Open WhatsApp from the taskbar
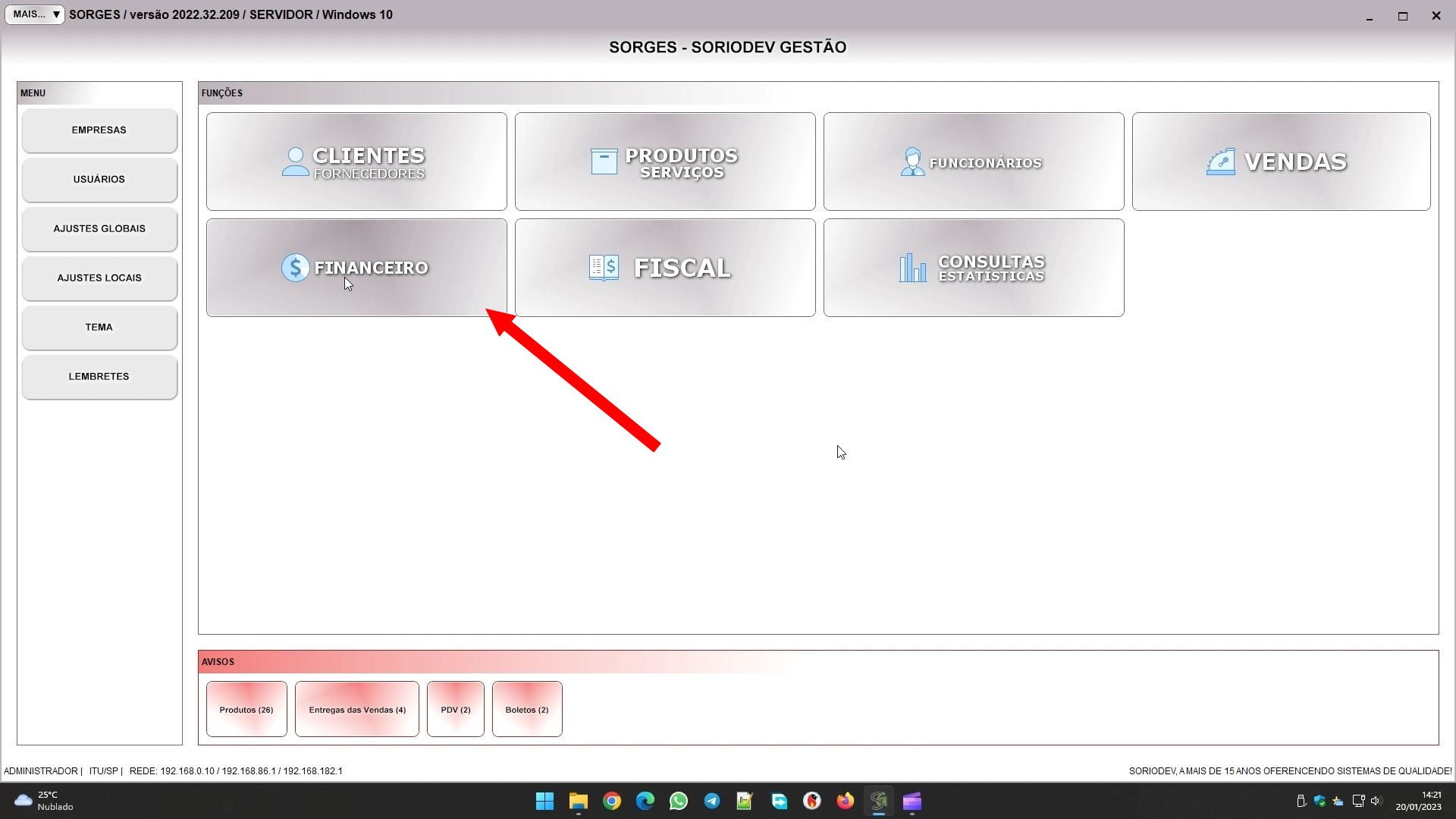 coord(678,802)
